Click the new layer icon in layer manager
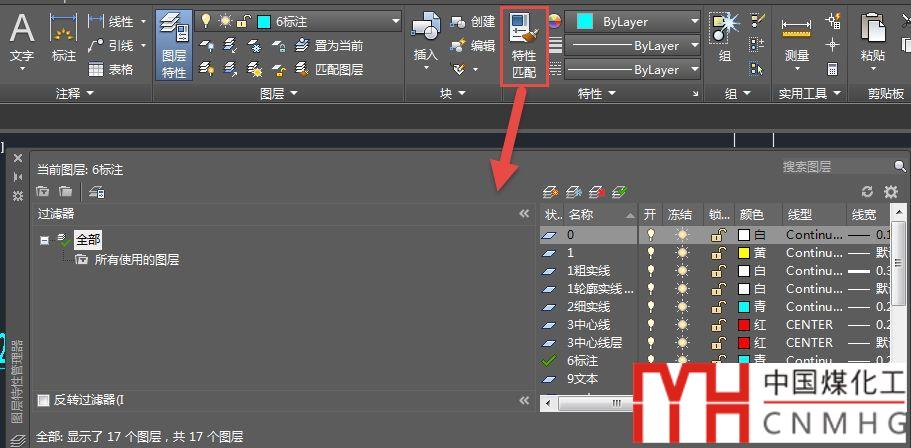Screen dimensions: 911x448 550,192
